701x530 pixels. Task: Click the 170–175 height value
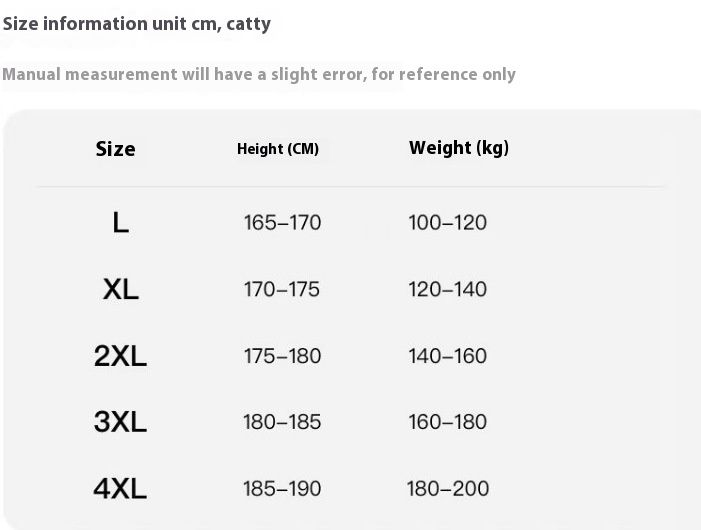pos(282,289)
